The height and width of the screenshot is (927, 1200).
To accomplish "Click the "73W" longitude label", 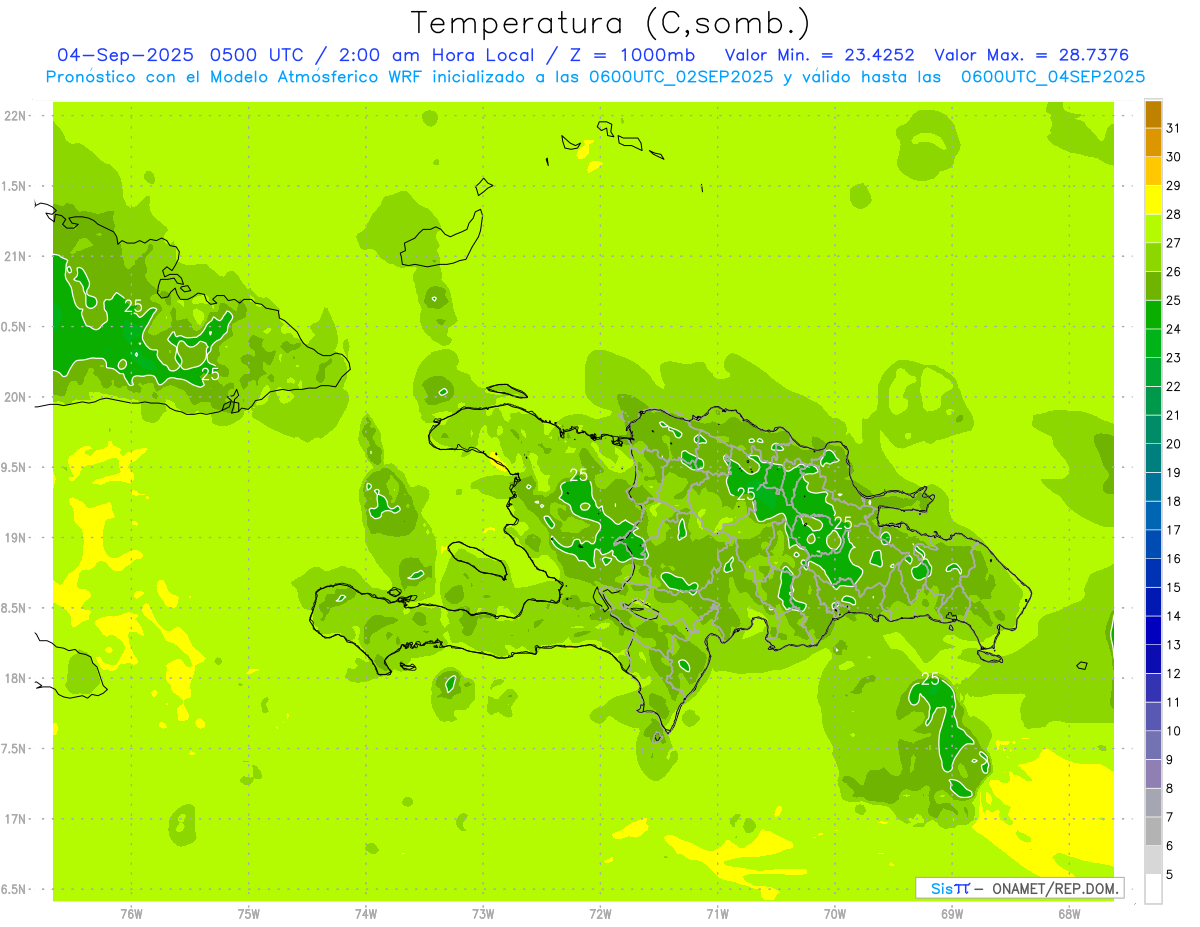I will pos(483,913).
